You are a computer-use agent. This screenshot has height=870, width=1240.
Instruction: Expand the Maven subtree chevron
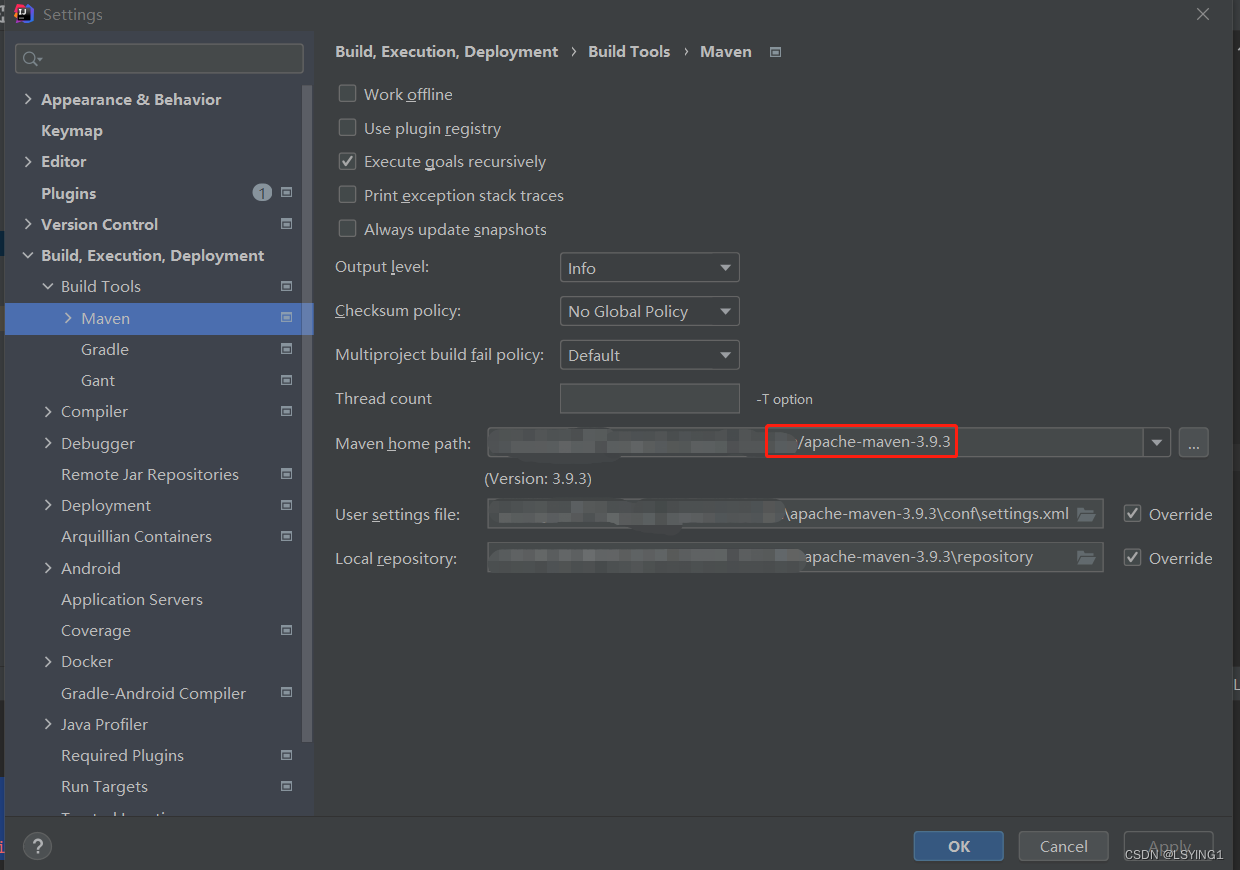click(x=68, y=318)
